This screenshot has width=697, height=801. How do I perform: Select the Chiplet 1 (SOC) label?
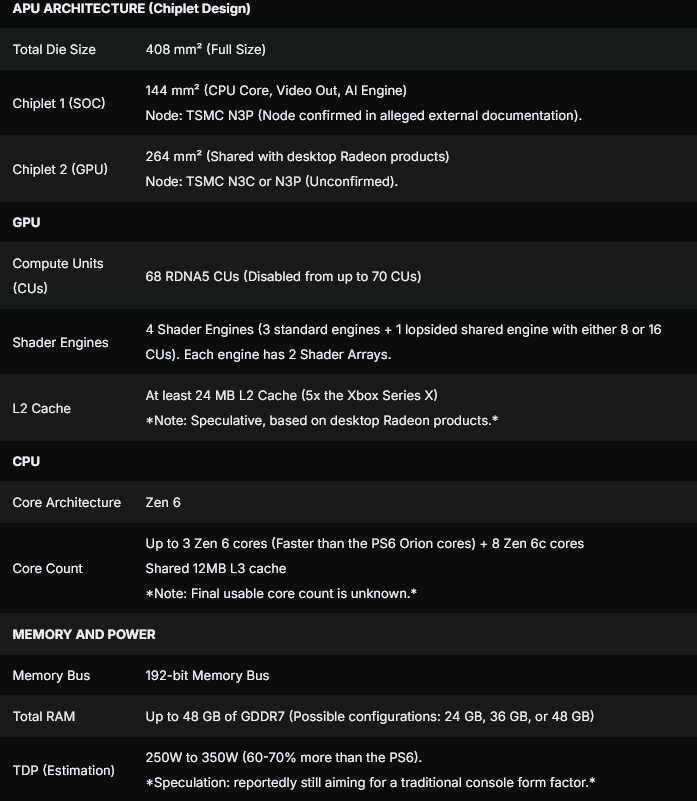[x=59, y=103]
